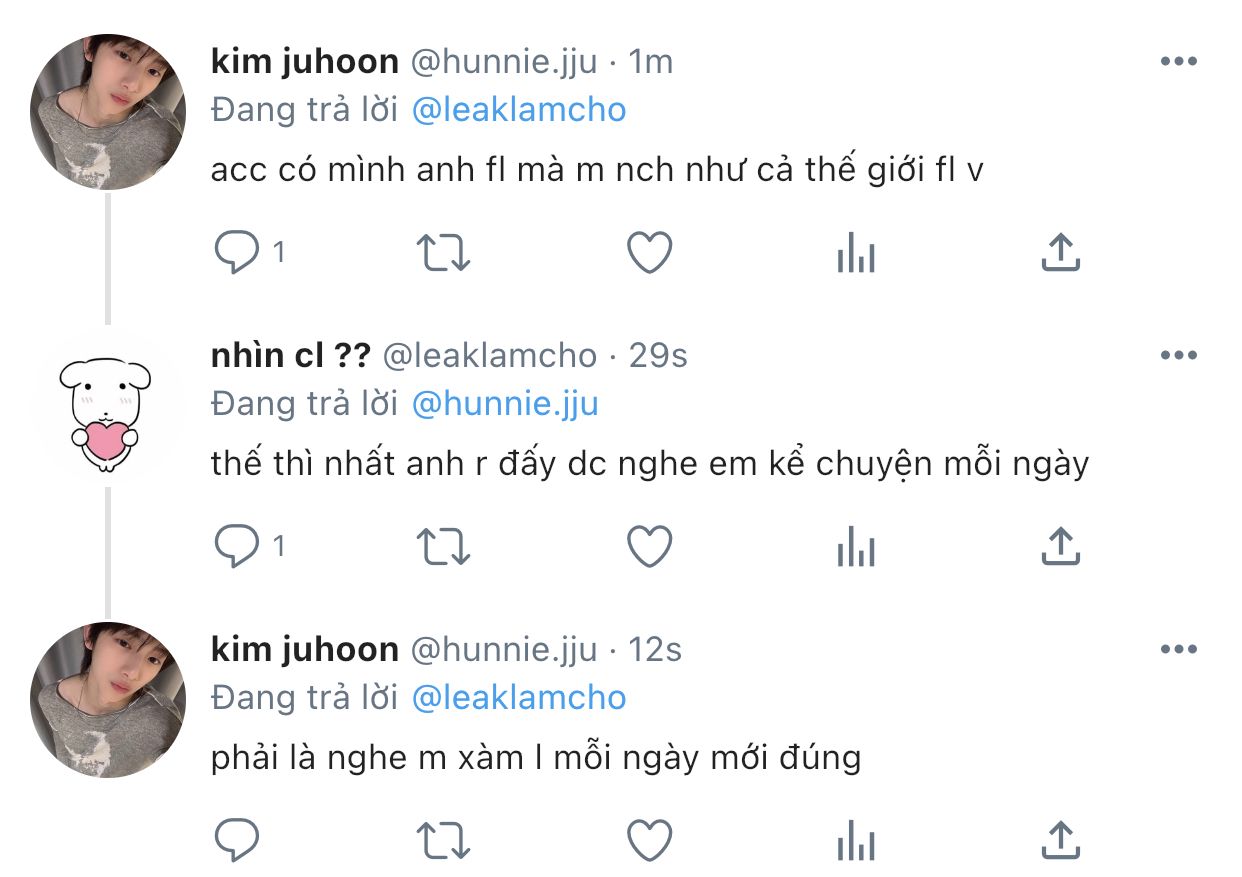View analytics of the leaklamcho tweet

856,548
